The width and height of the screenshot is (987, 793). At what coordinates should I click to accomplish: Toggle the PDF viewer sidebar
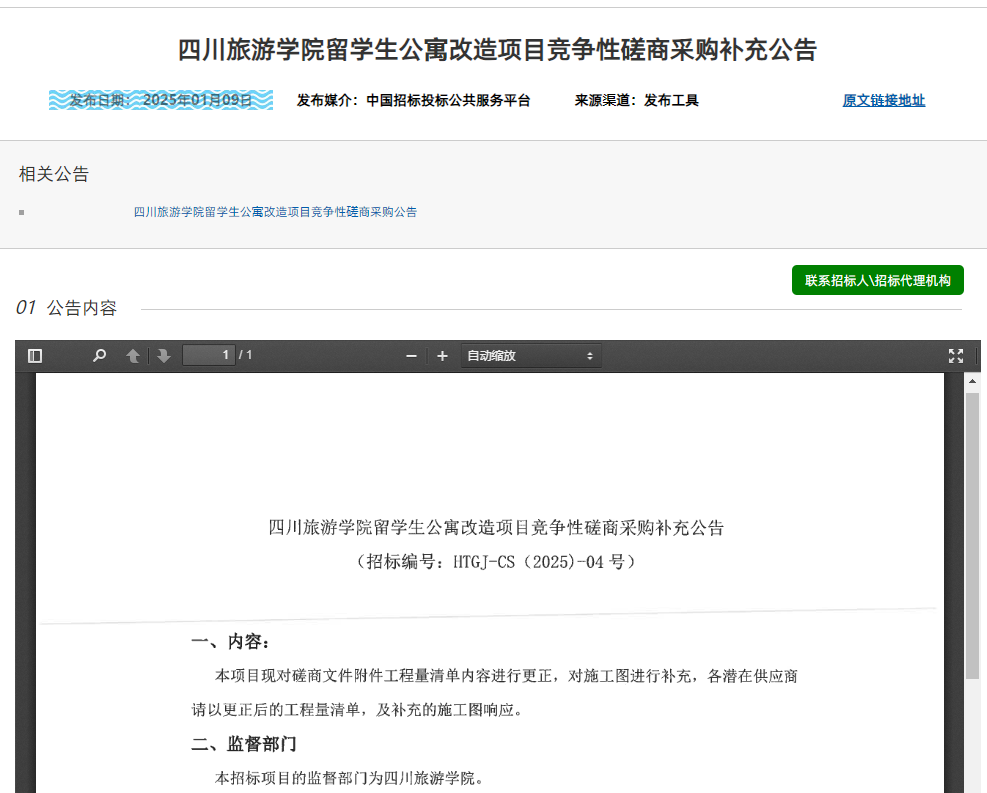[x=35, y=356]
